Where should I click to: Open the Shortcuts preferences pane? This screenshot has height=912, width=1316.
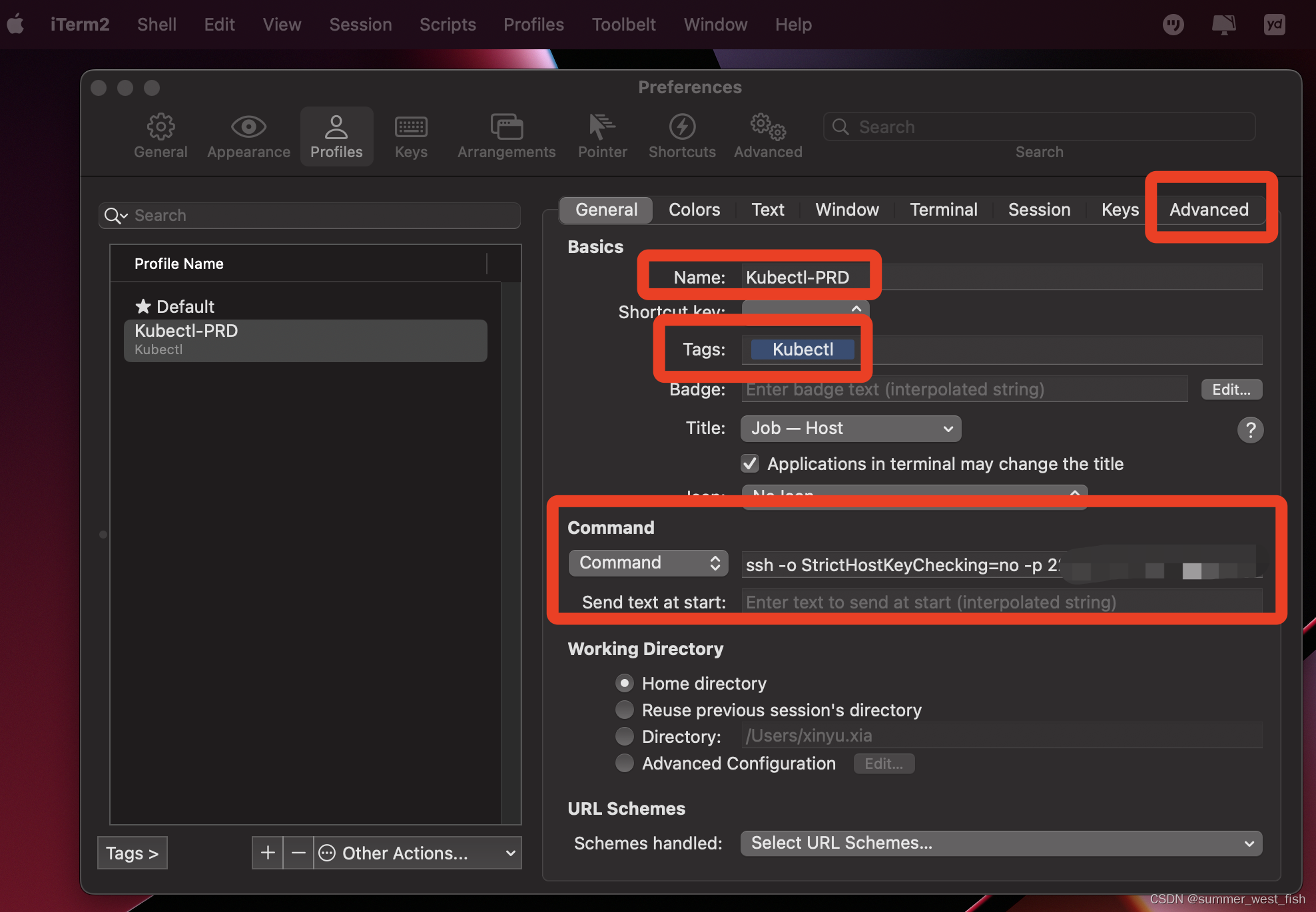click(681, 136)
